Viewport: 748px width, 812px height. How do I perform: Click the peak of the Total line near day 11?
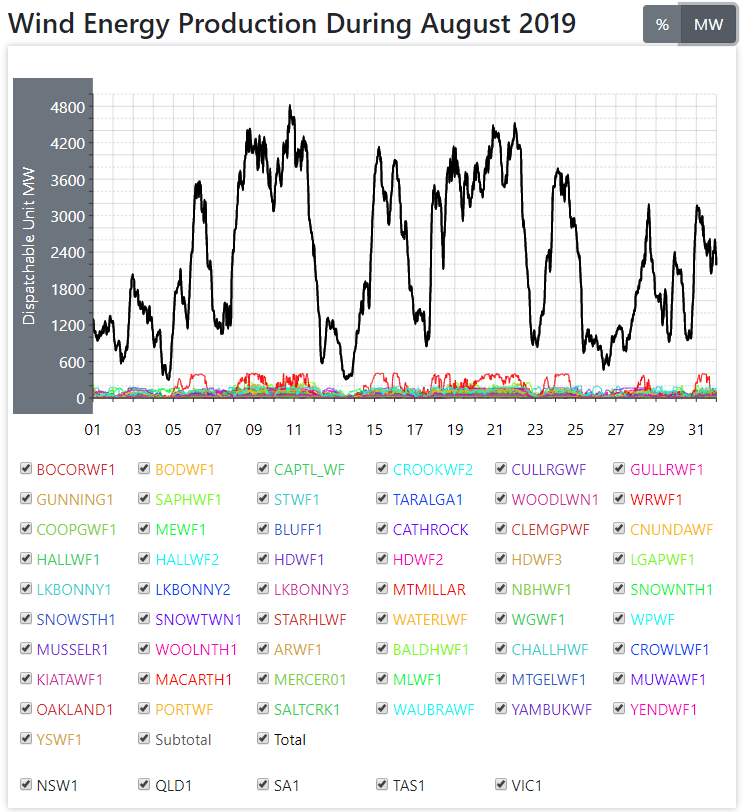290,106
